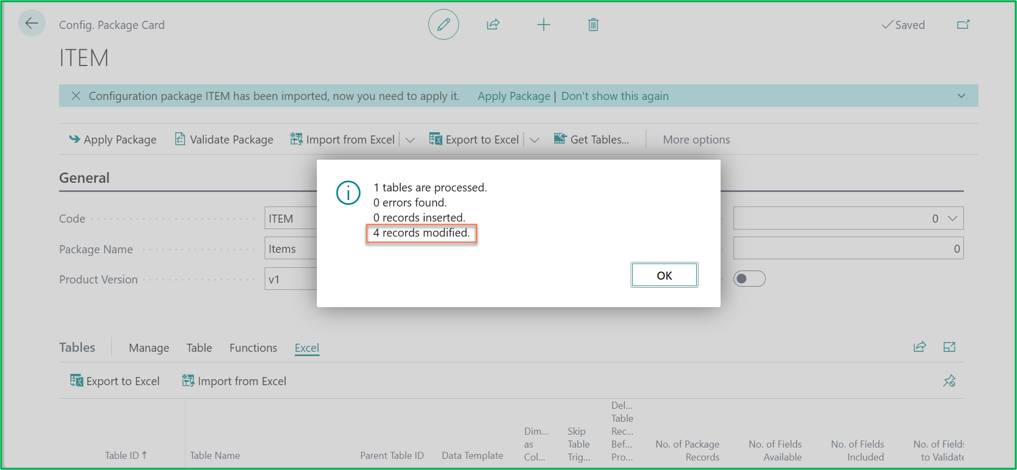
Task: Click the Product Version field
Action: 291,279
